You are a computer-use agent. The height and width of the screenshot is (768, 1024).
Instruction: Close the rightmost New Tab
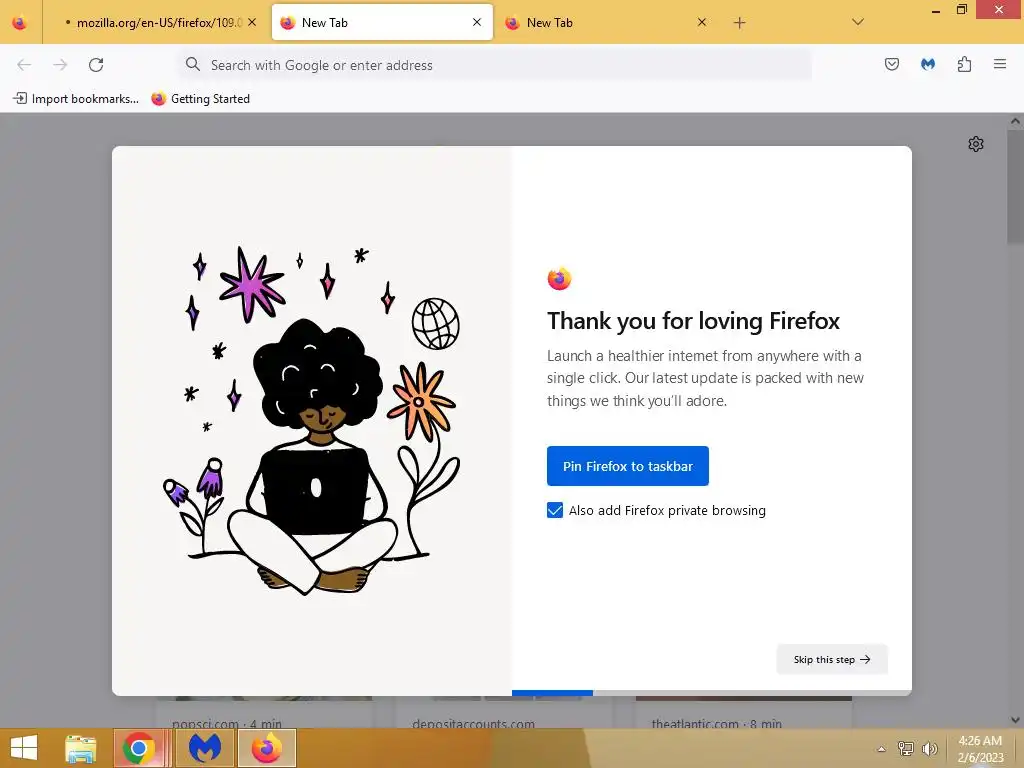point(701,22)
